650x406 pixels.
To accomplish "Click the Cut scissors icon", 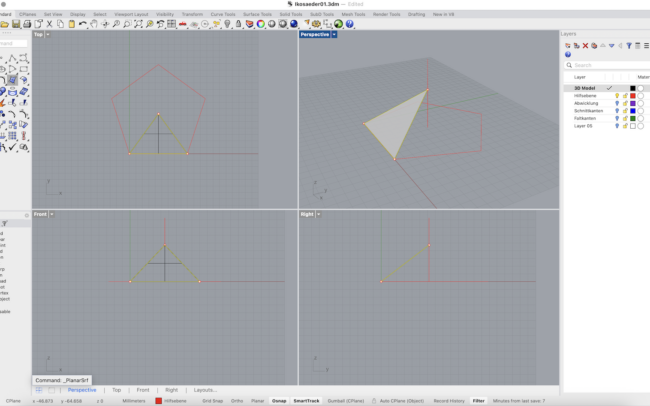I will pos(50,24).
